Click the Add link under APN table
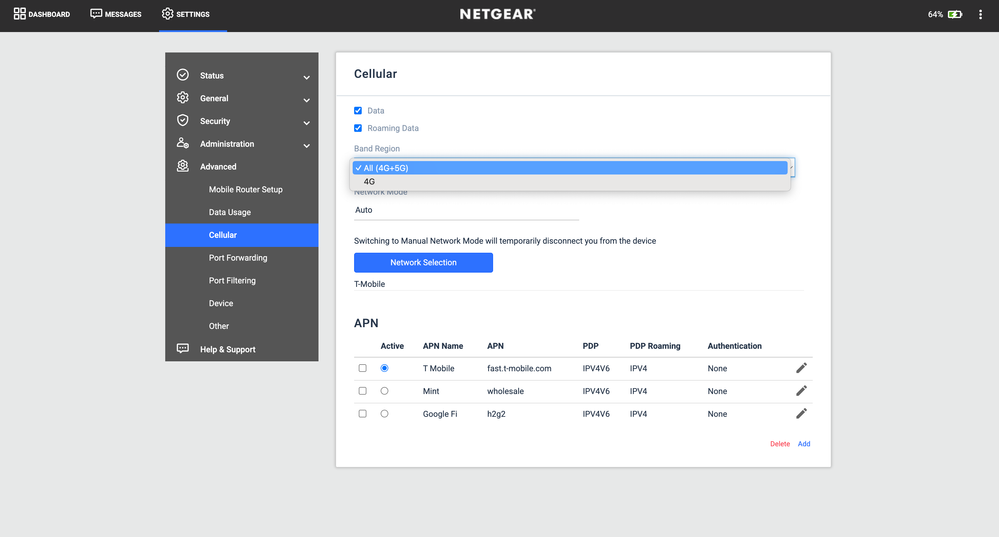 pos(804,444)
